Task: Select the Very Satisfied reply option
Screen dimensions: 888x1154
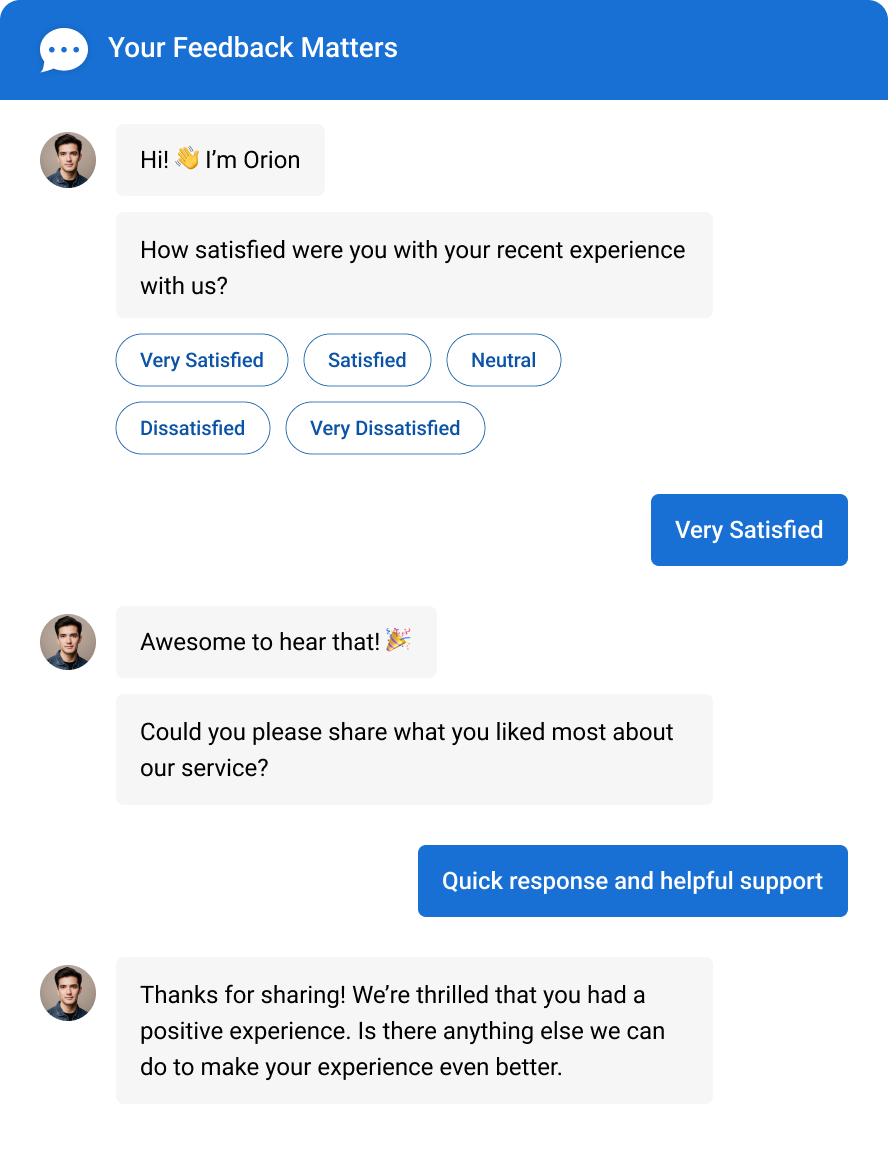Action: (x=201, y=360)
